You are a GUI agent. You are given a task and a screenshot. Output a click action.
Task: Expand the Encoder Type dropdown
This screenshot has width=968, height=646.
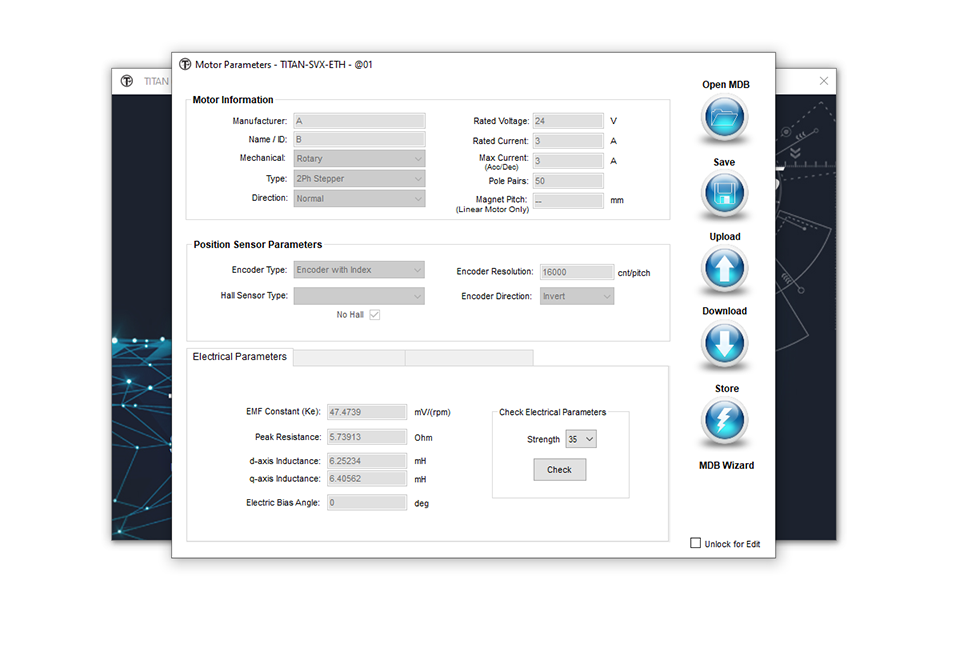coord(359,270)
